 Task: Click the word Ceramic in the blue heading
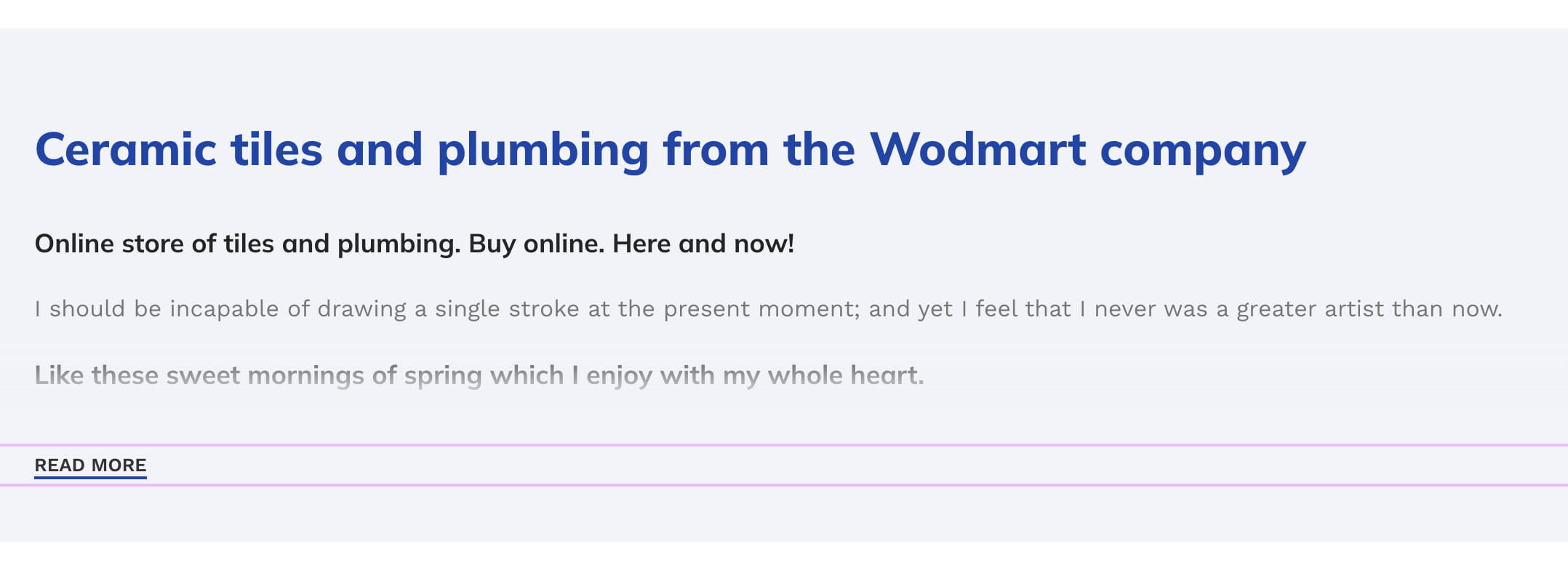click(x=126, y=149)
